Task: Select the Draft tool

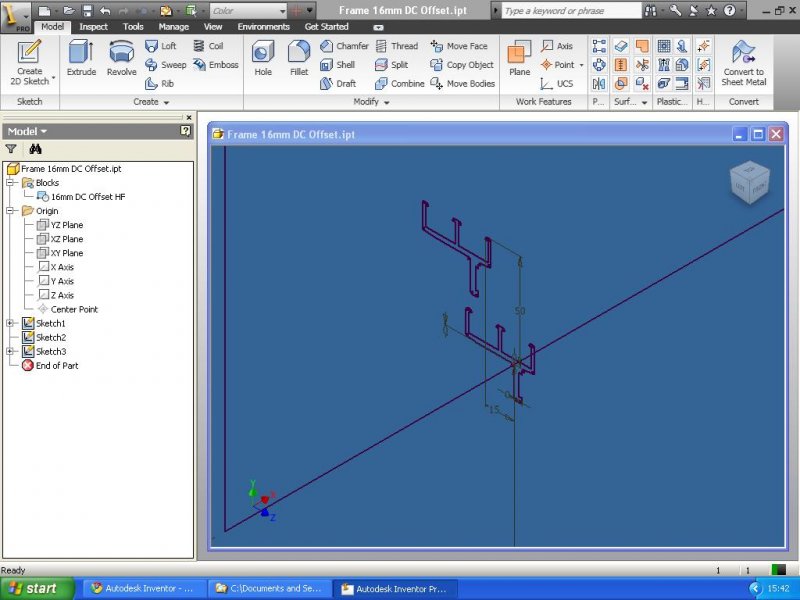Action: coord(338,84)
